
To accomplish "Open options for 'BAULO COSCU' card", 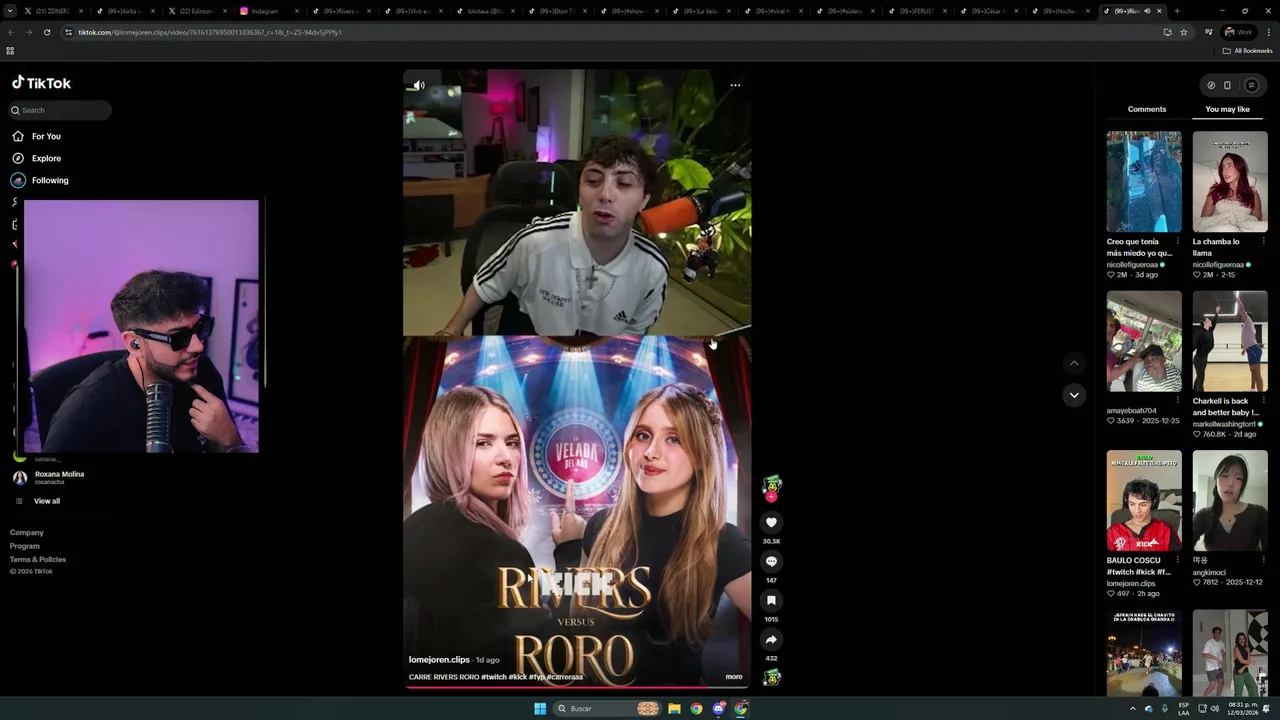I will (x=1177, y=560).
